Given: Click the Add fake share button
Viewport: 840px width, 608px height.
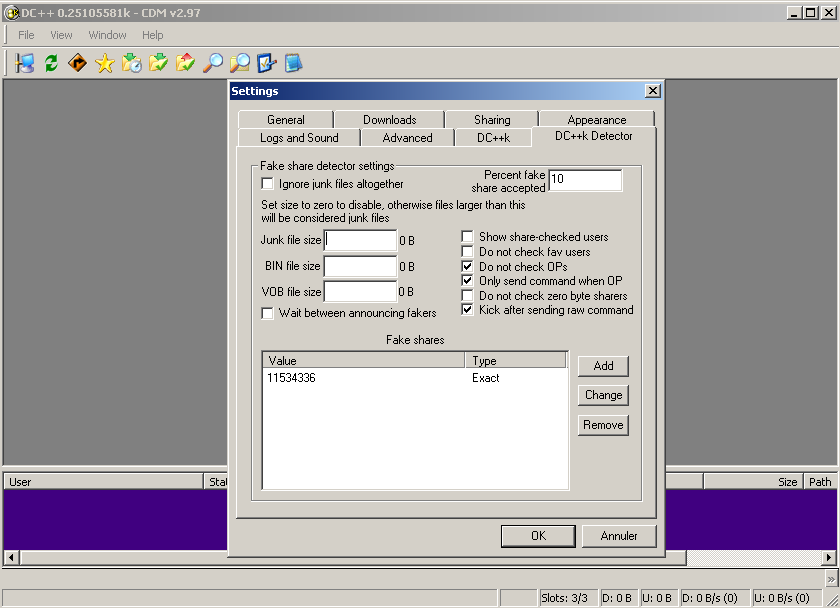Looking at the screenshot, I should click(x=603, y=366).
